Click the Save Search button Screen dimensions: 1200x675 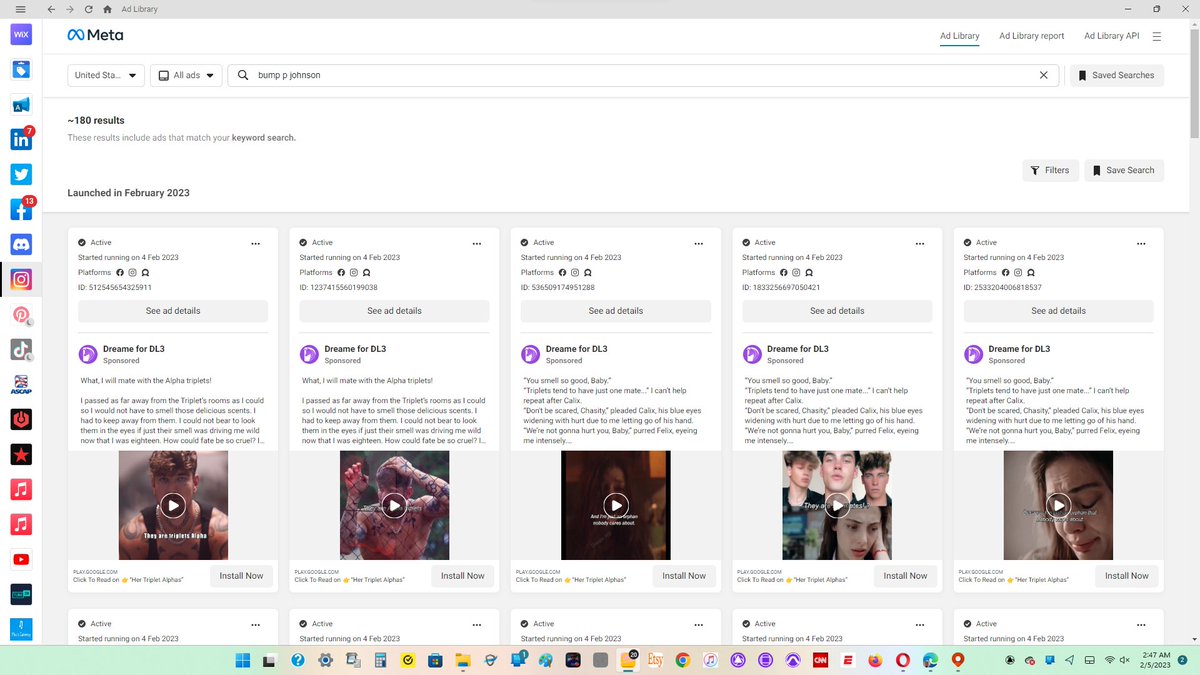[x=1124, y=170]
